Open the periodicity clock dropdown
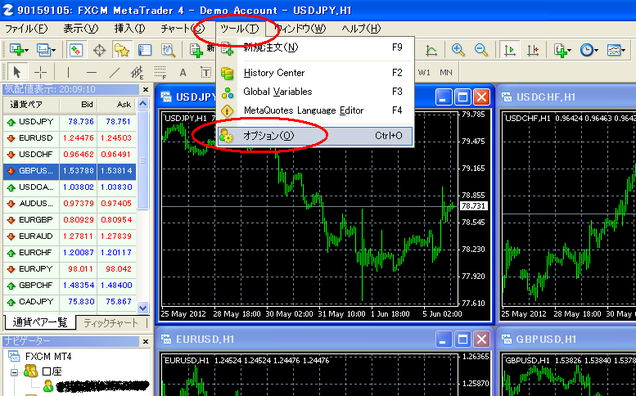Viewport: 636px width, 396px height. pos(589,50)
